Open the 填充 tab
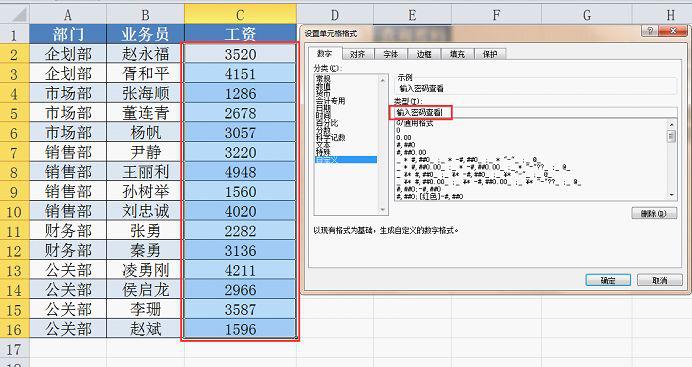Screen dimensions: 692x367 click(457, 54)
